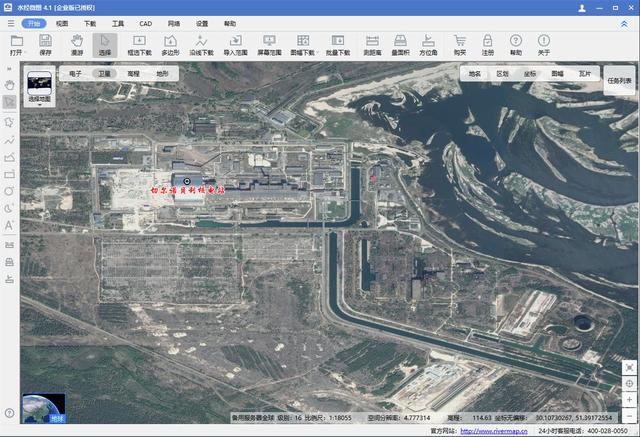Open the 开始 ribbon tab
Screen dimensions: 640x437
(34, 23)
